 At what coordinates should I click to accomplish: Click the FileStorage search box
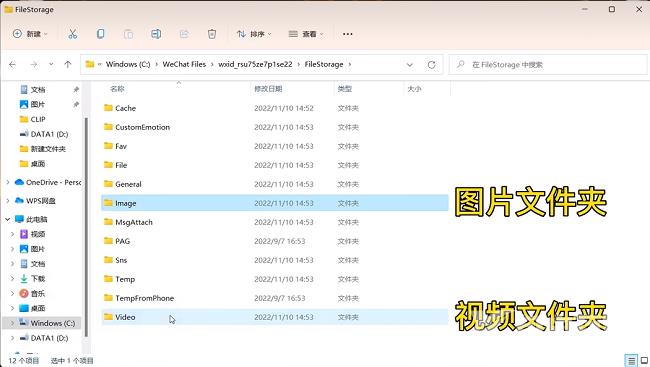tap(548, 65)
